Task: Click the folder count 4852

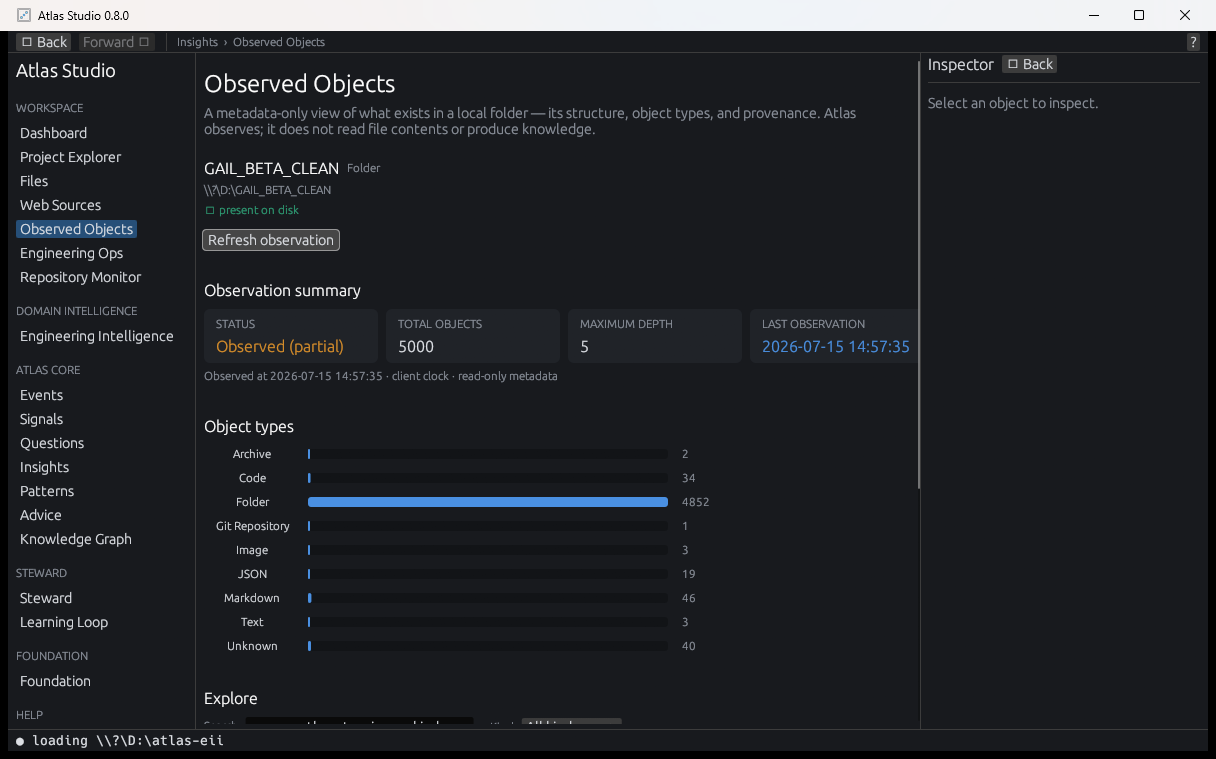Action: tap(696, 502)
